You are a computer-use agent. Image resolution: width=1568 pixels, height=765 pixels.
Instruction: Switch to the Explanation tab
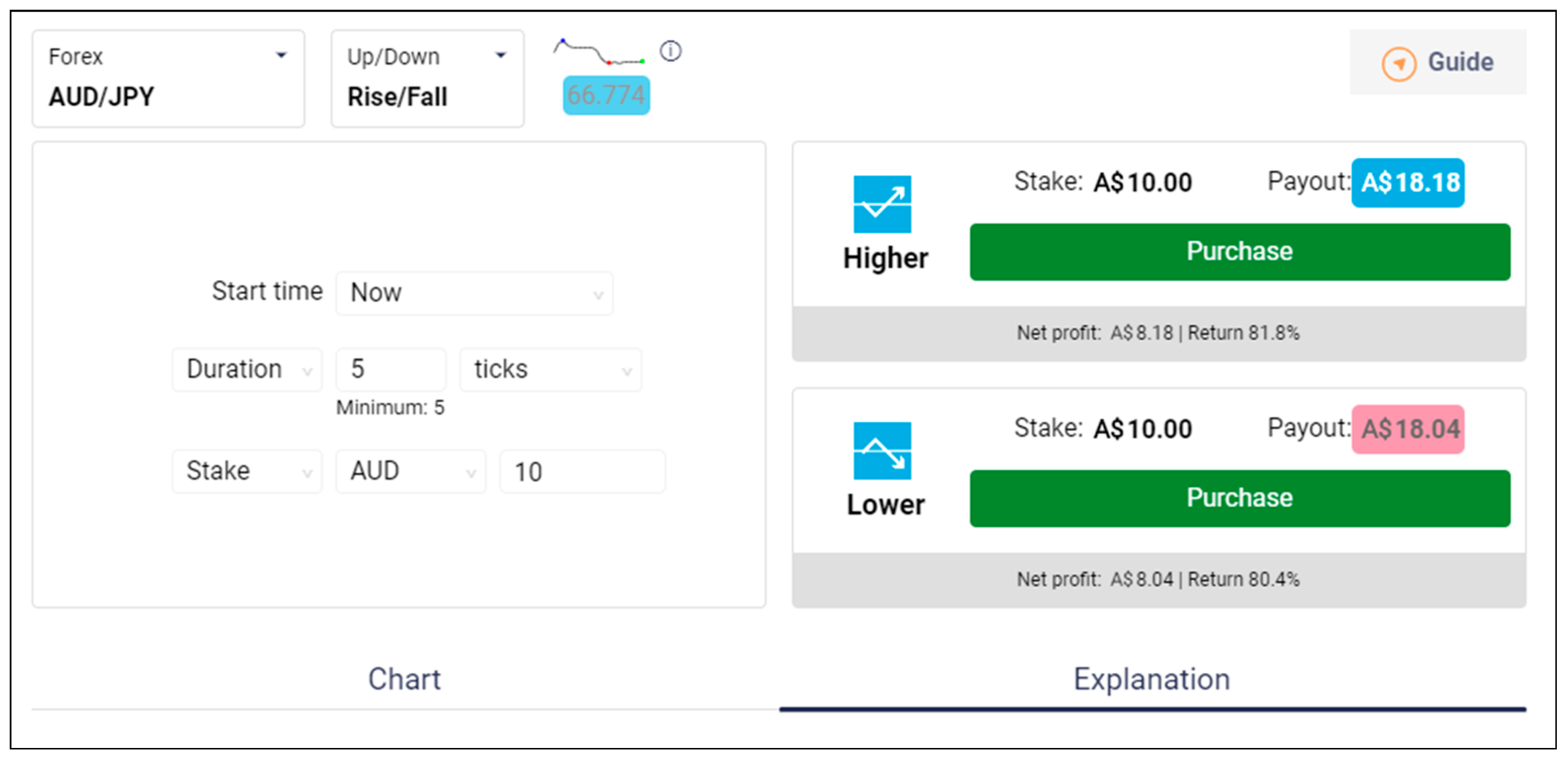[1151, 679]
